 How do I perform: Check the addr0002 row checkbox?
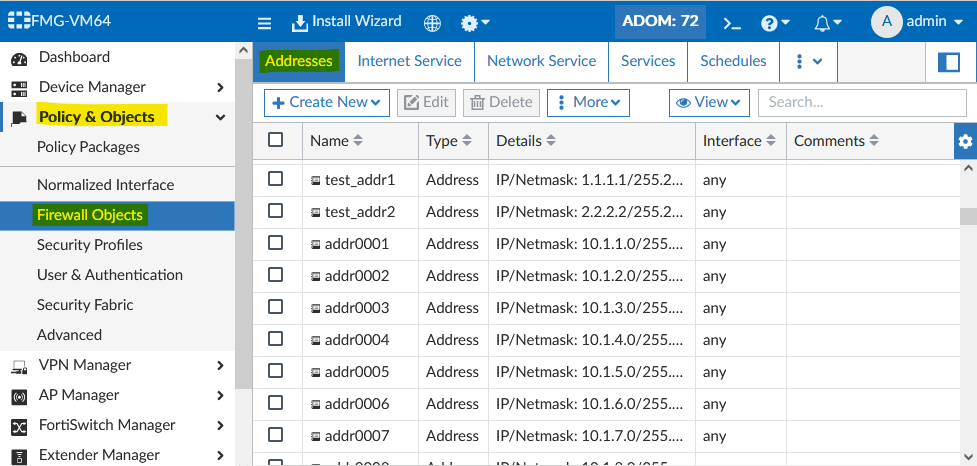(x=275, y=275)
